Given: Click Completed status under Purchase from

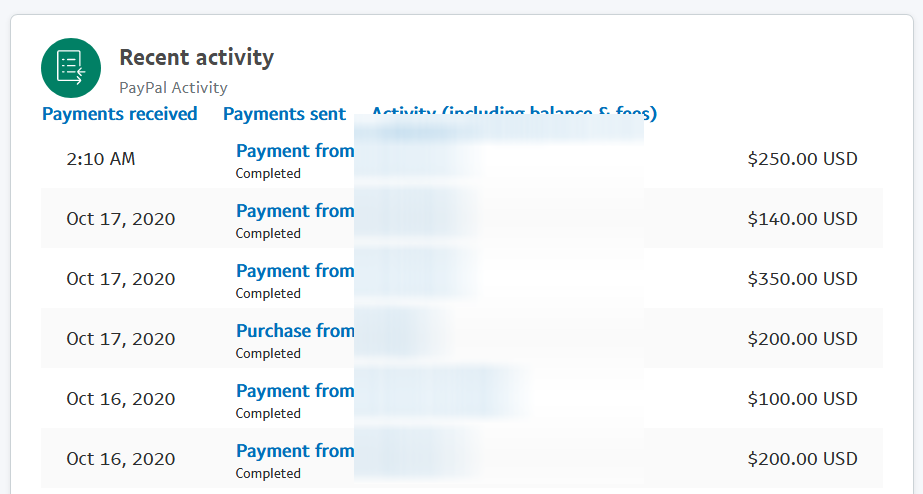Looking at the screenshot, I should click(x=268, y=353).
